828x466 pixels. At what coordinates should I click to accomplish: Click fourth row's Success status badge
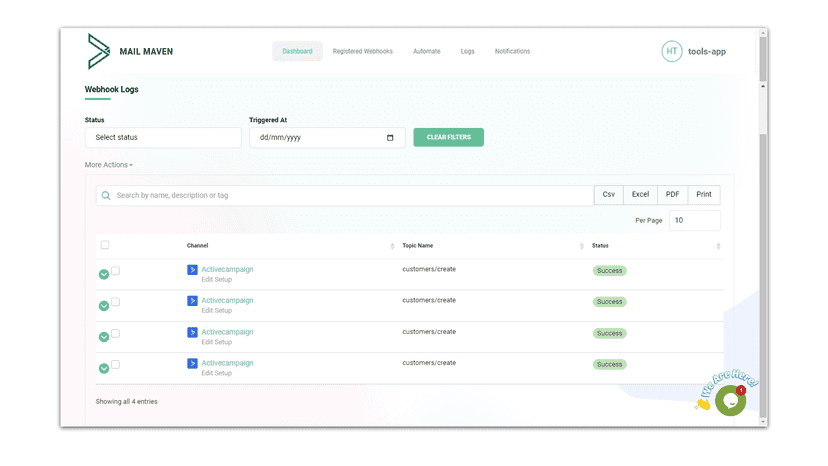[609, 365]
